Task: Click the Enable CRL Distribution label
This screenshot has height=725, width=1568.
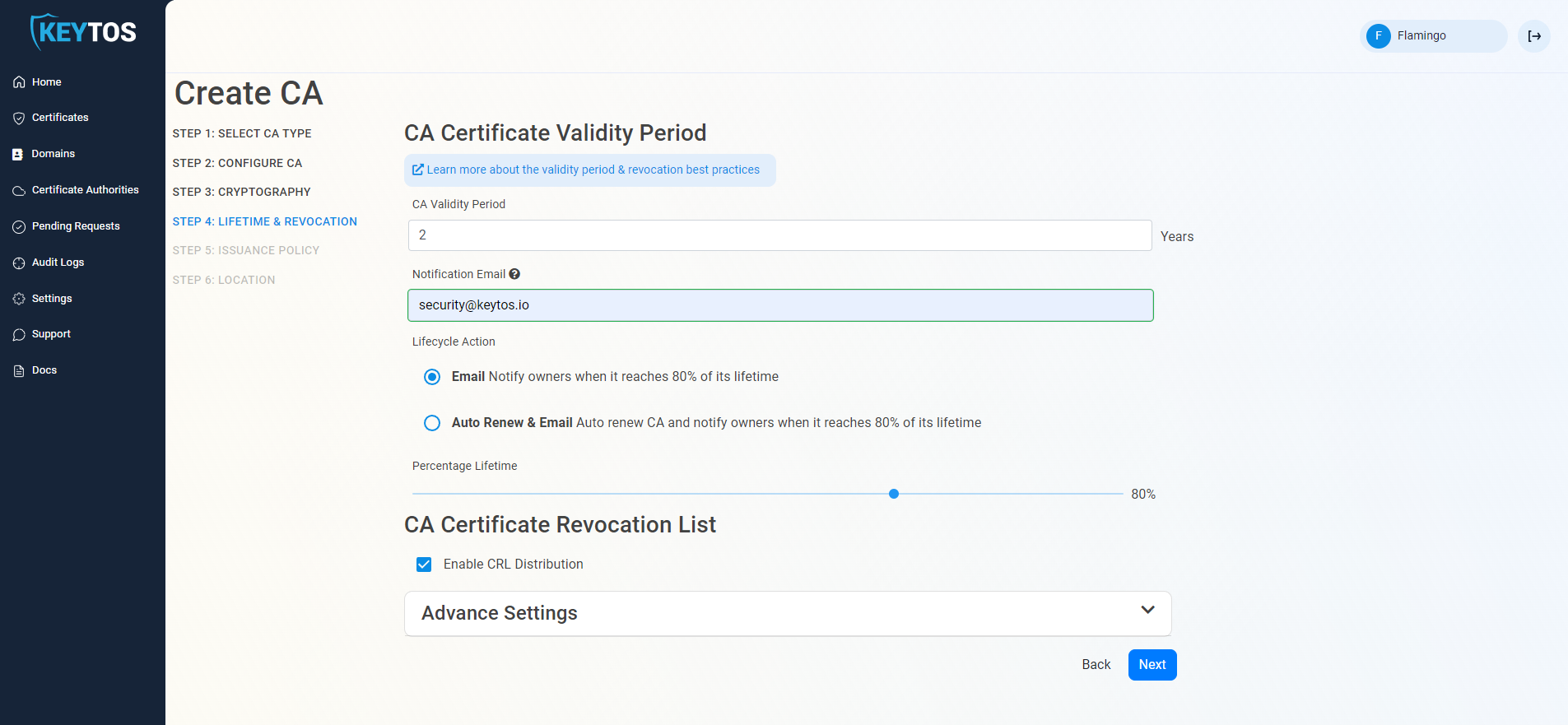Action: pyautogui.click(x=514, y=565)
